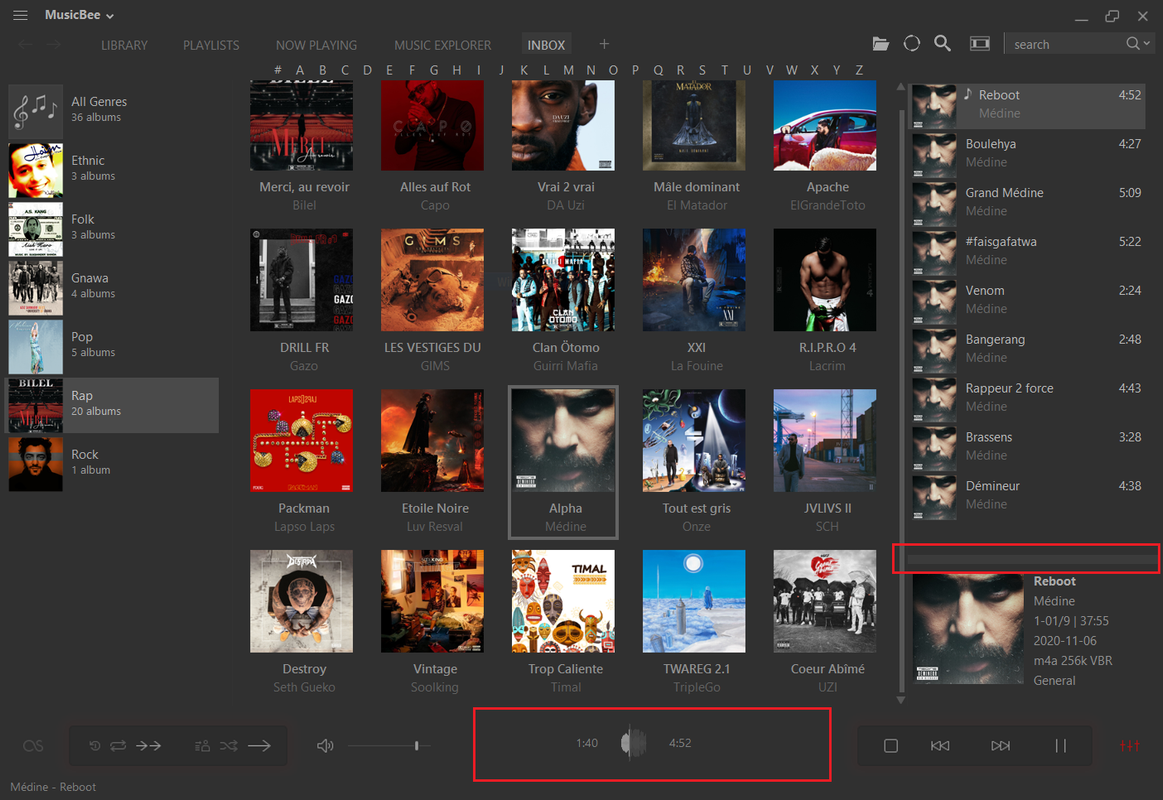The image size is (1163, 800).
Task: Add a new tab with plus icon
Action: pos(604,44)
